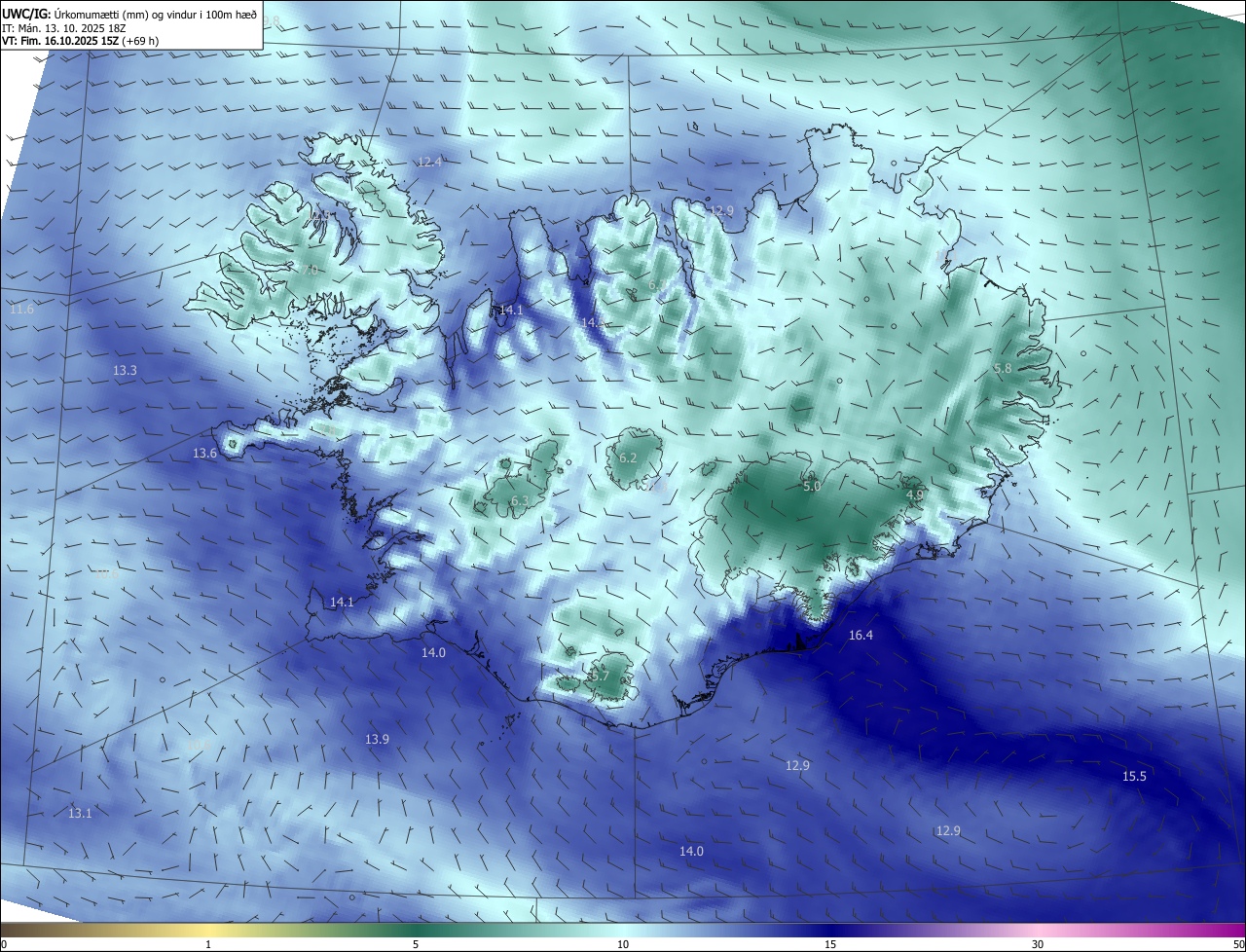Click the '30' tick label on the color scale
This screenshot has width=1246, height=952.
tap(1038, 944)
